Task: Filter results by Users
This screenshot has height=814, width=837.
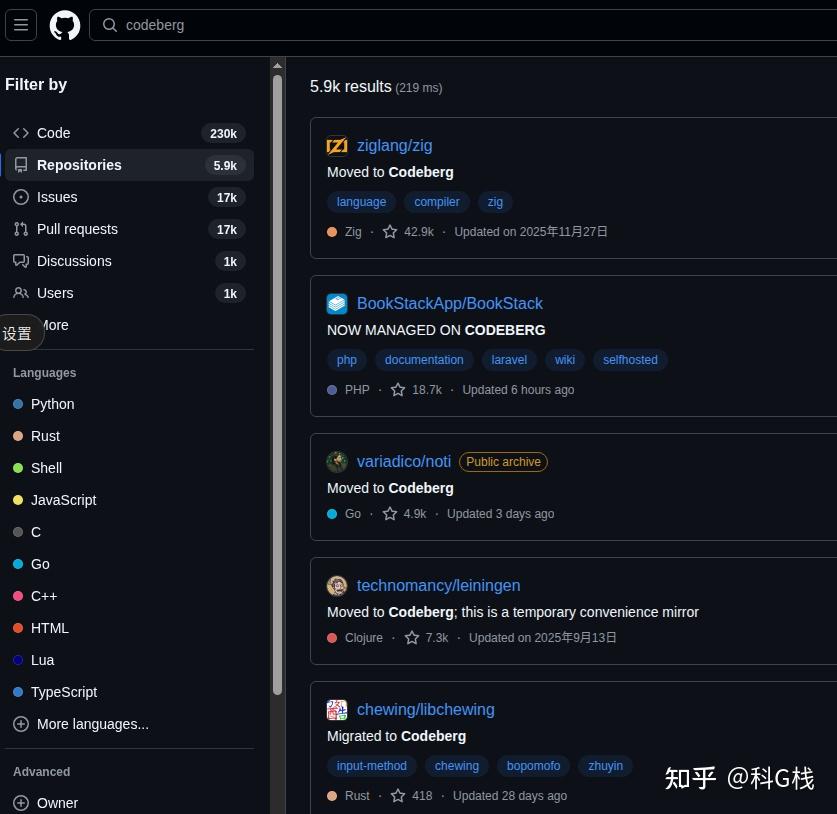Action: point(129,293)
